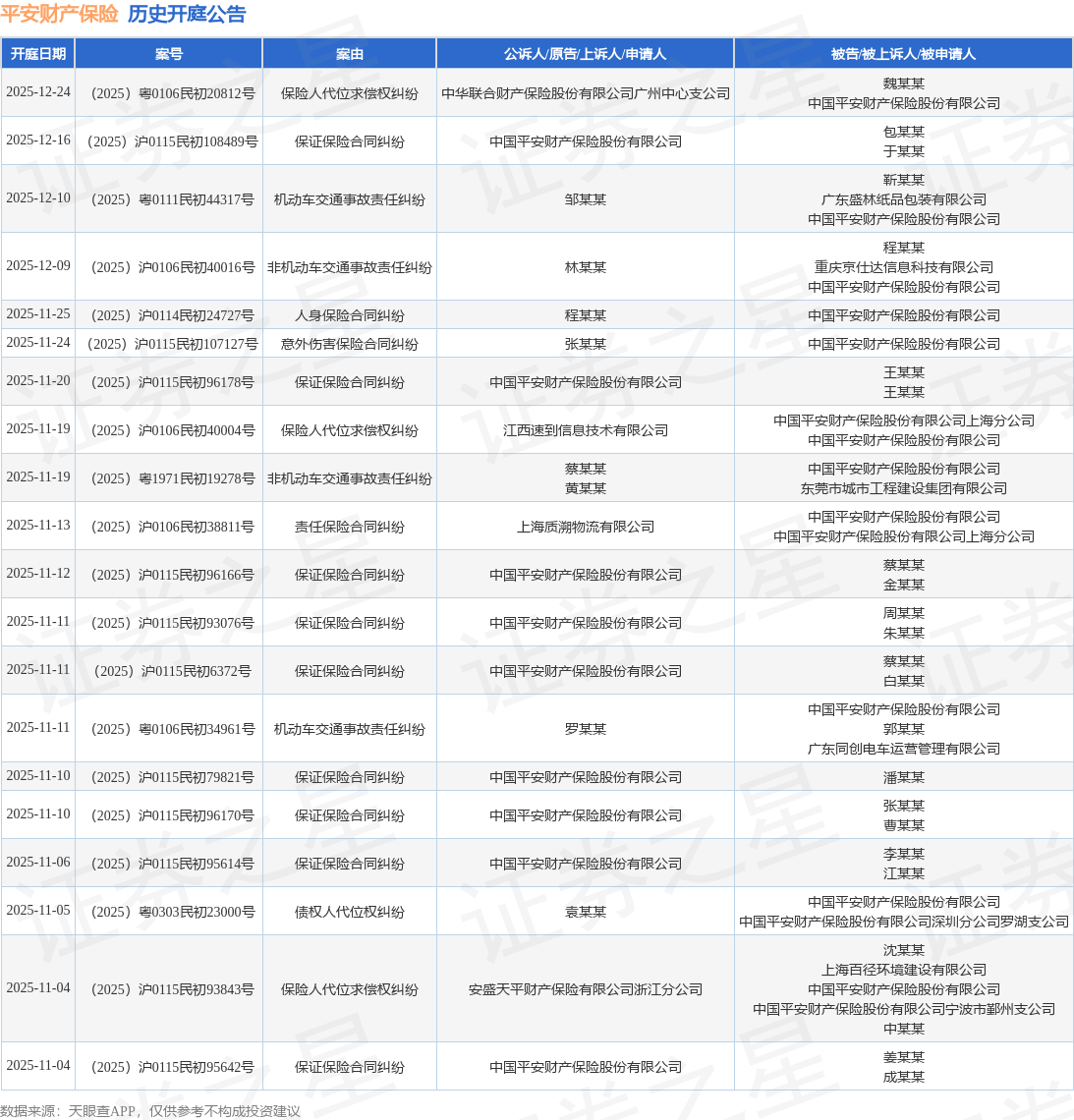Click the date 2025-12-24
Image resolution: width=1074 pixels, height=1120 pixels.
38,92
